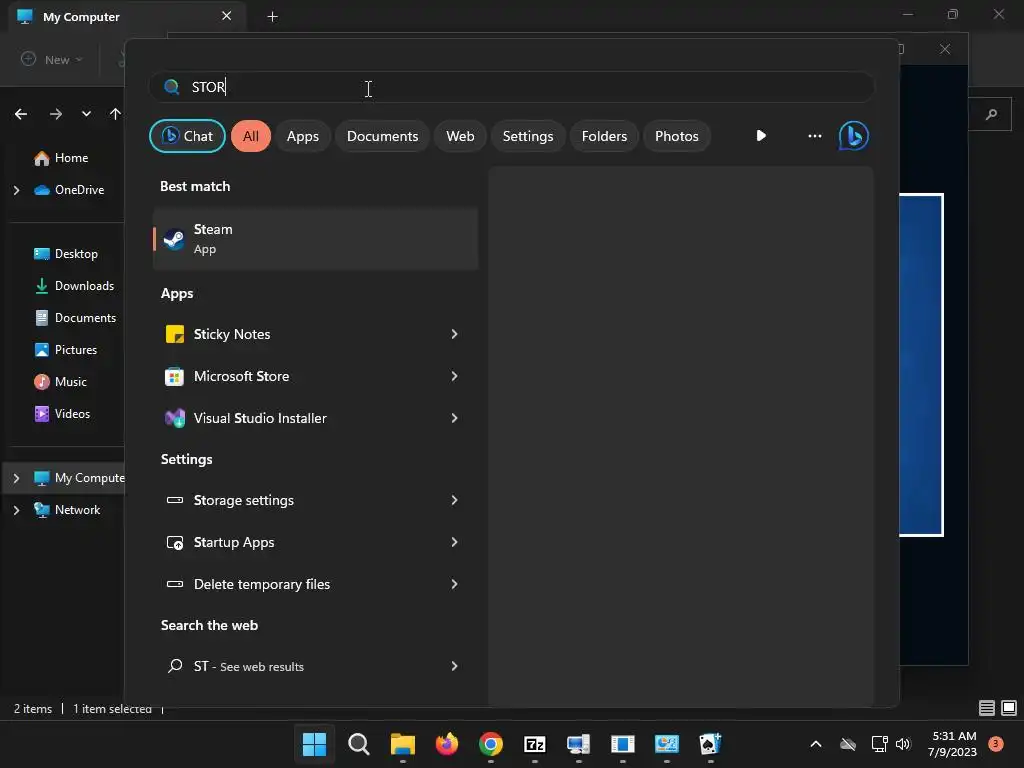Click the network icon in system tray
Image resolution: width=1024 pixels, height=768 pixels.
(x=879, y=744)
